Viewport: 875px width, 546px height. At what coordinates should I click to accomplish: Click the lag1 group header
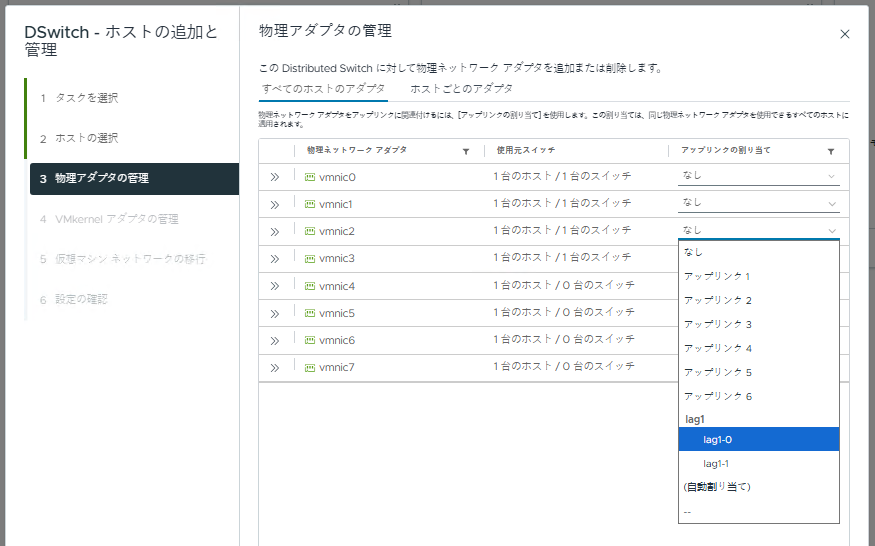[695, 419]
